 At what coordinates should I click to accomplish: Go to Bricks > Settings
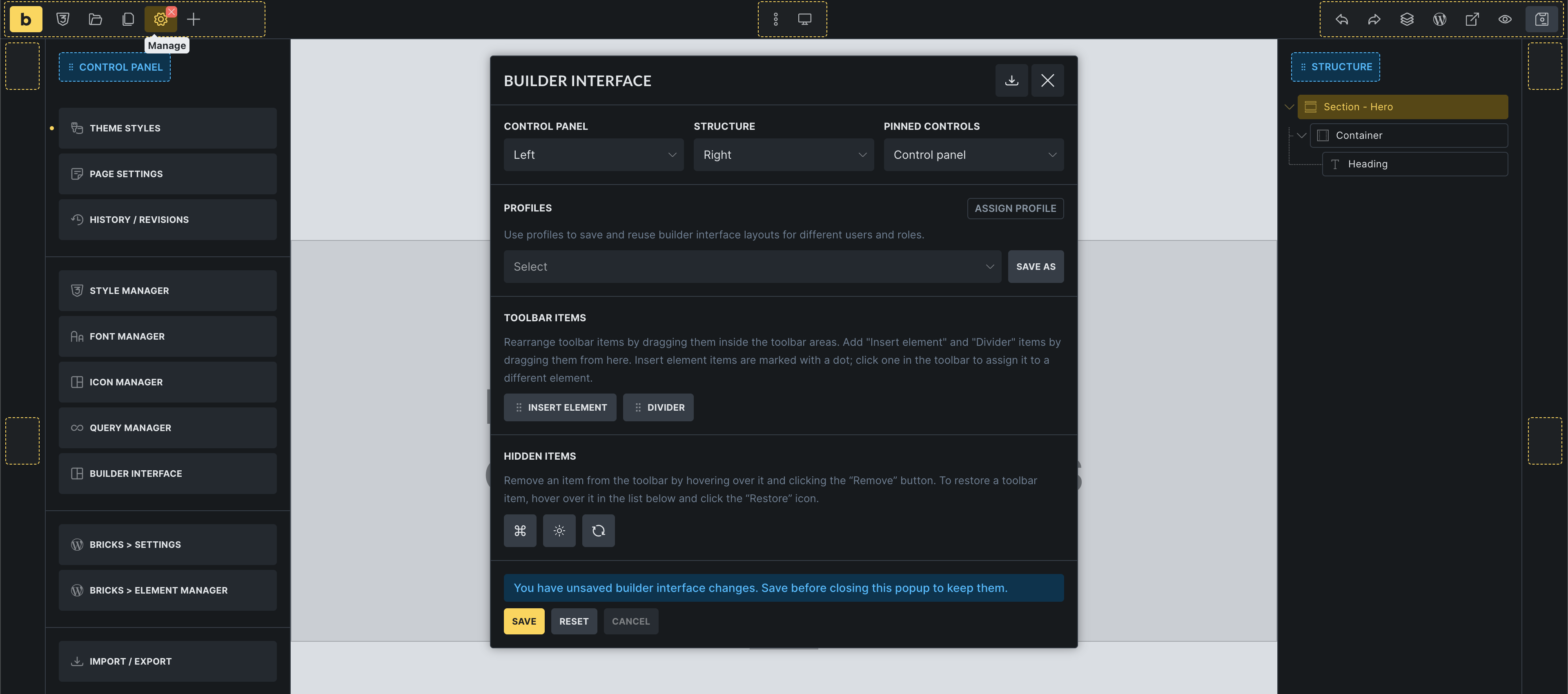tap(167, 544)
